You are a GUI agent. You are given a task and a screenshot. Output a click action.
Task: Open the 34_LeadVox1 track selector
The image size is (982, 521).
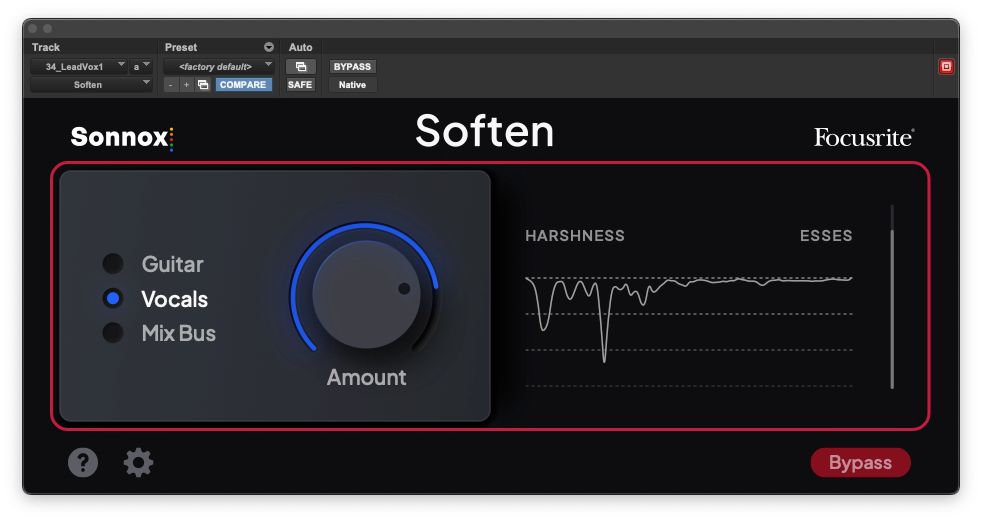click(78, 66)
